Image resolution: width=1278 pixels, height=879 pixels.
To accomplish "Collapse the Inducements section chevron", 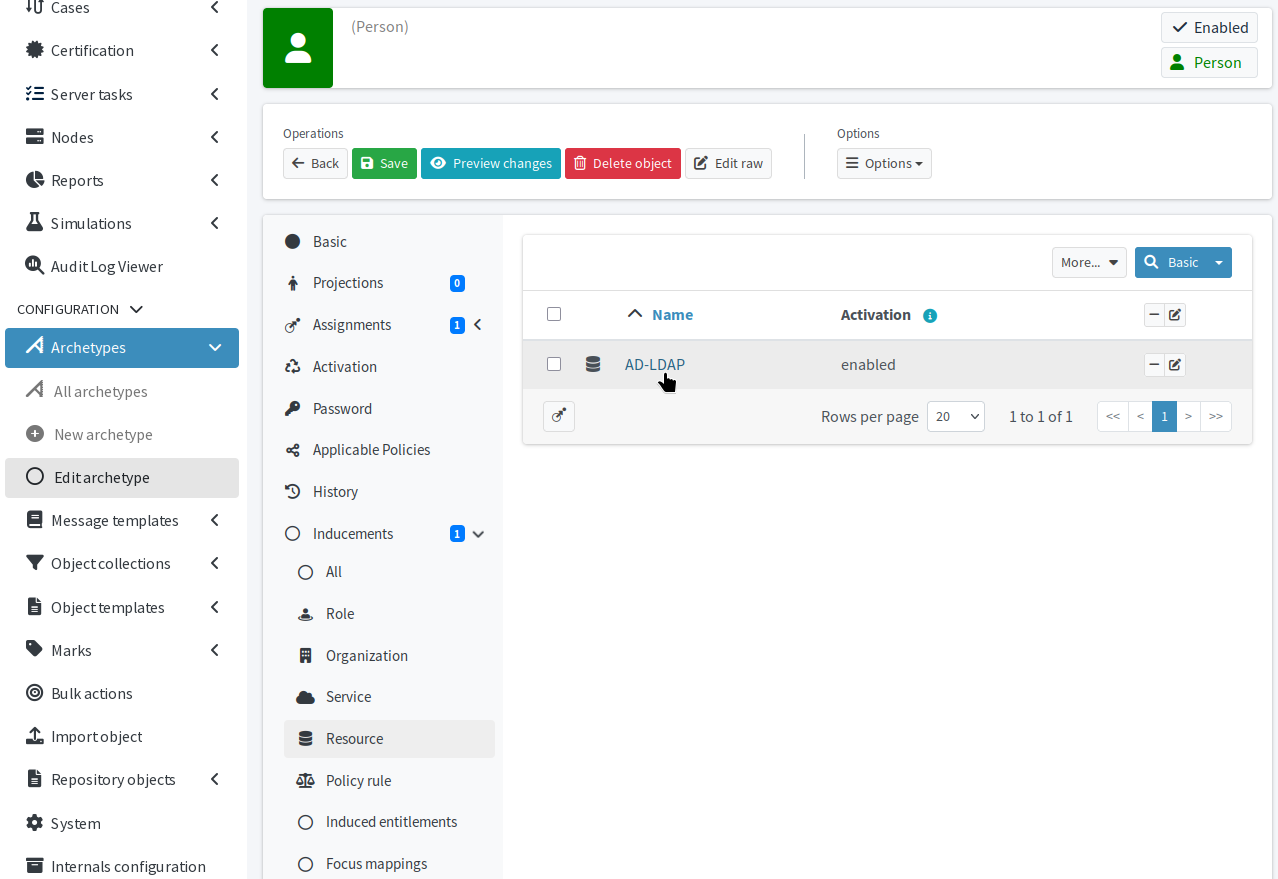I will pos(478,533).
